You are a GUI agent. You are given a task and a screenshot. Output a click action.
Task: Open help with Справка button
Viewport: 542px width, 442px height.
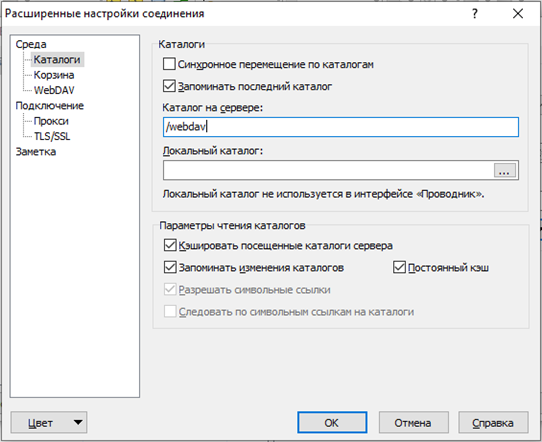(x=493, y=422)
